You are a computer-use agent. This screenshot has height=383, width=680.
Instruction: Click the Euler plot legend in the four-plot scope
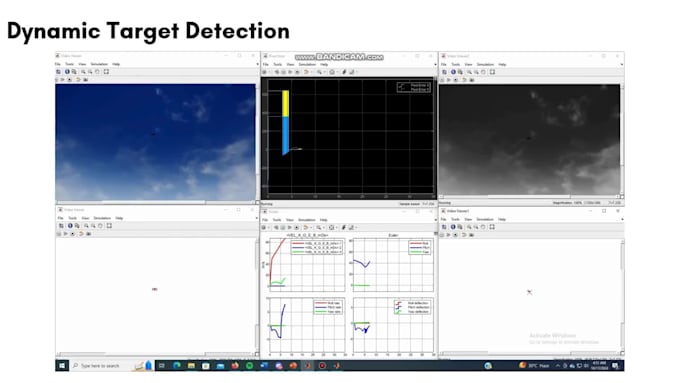point(420,248)
